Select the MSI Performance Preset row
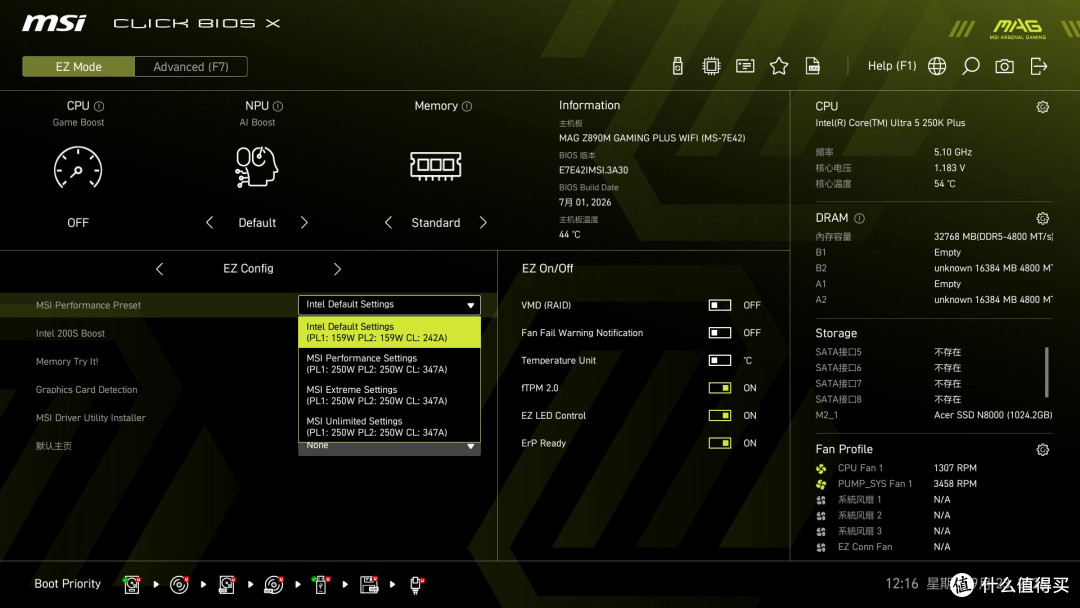This screenshot has height=608, width=1080. click(x=249, y=305)
